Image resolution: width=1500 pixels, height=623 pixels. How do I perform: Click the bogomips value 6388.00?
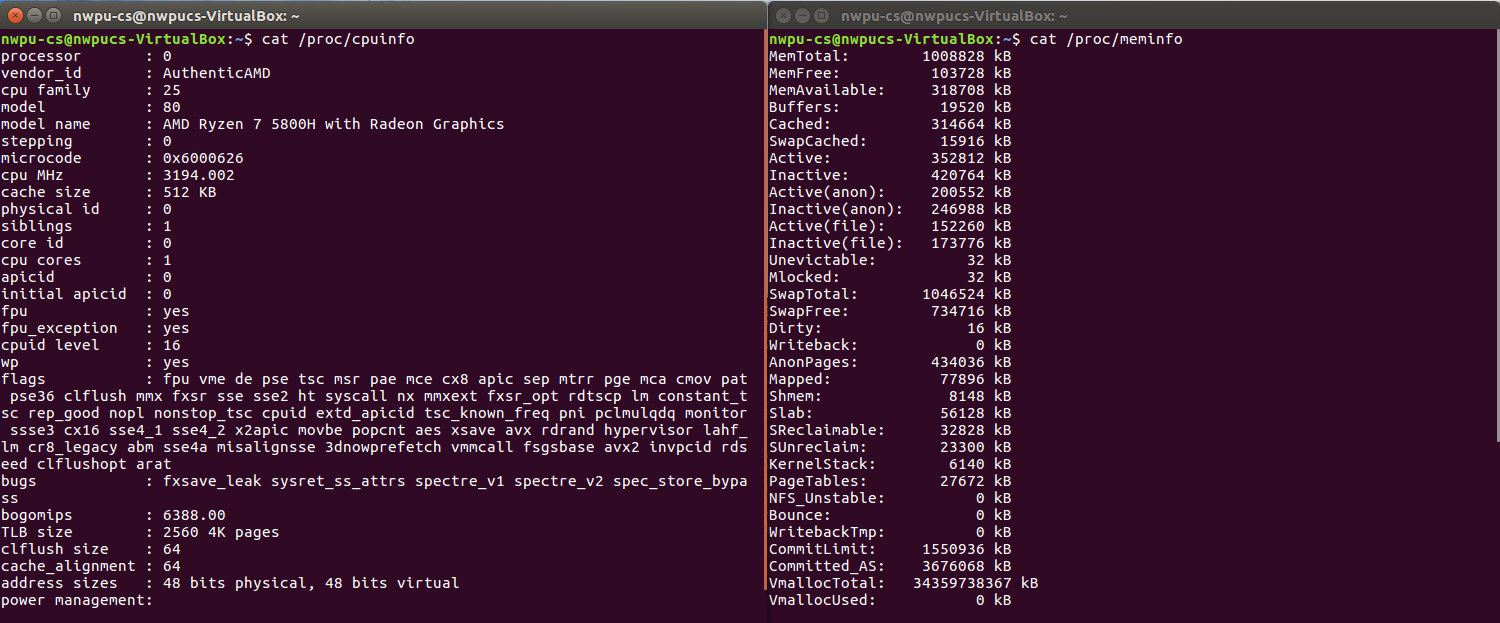coord(194,515)
